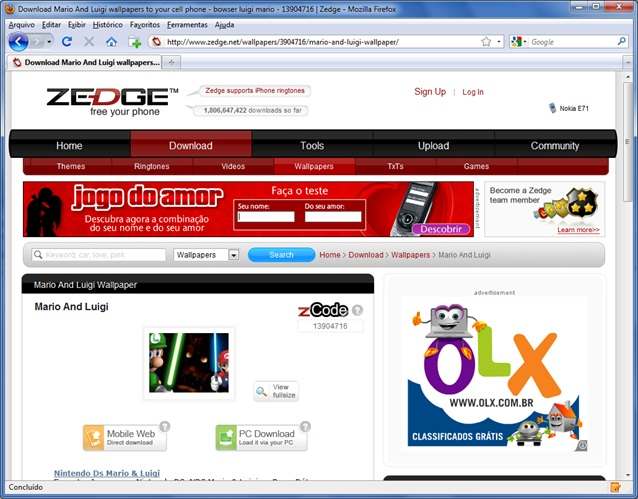Open the Nintendo Ds Mario & Luigi link
638x499 pixels.
coord(107,473)
